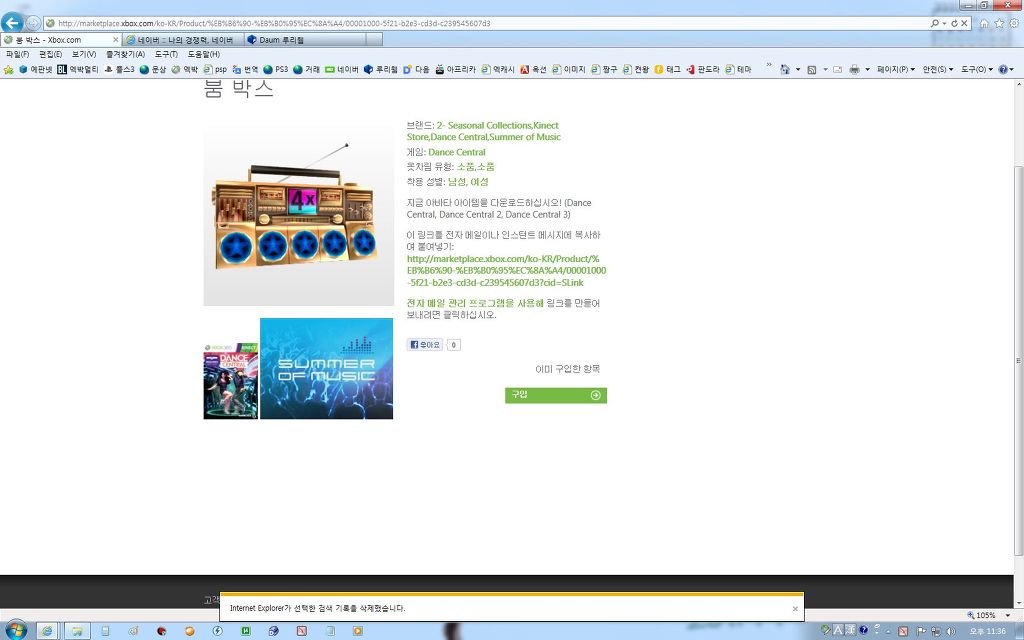Open the 105% zoom level dropdown
This screenshot has height=640, width=1024.
(987, 615)
